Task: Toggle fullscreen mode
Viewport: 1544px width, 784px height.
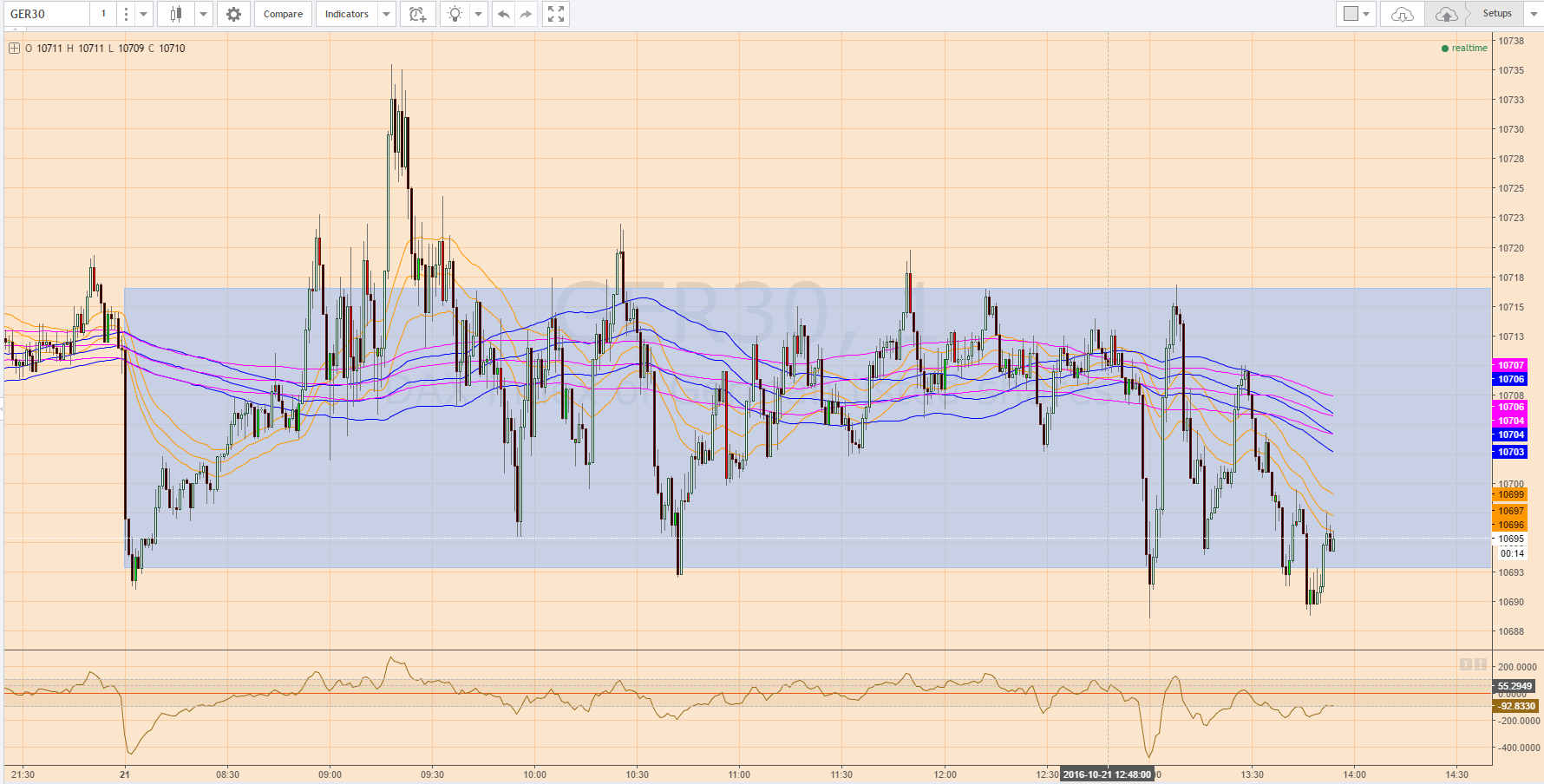Action: pyautogui.click(x=556, y=14)
